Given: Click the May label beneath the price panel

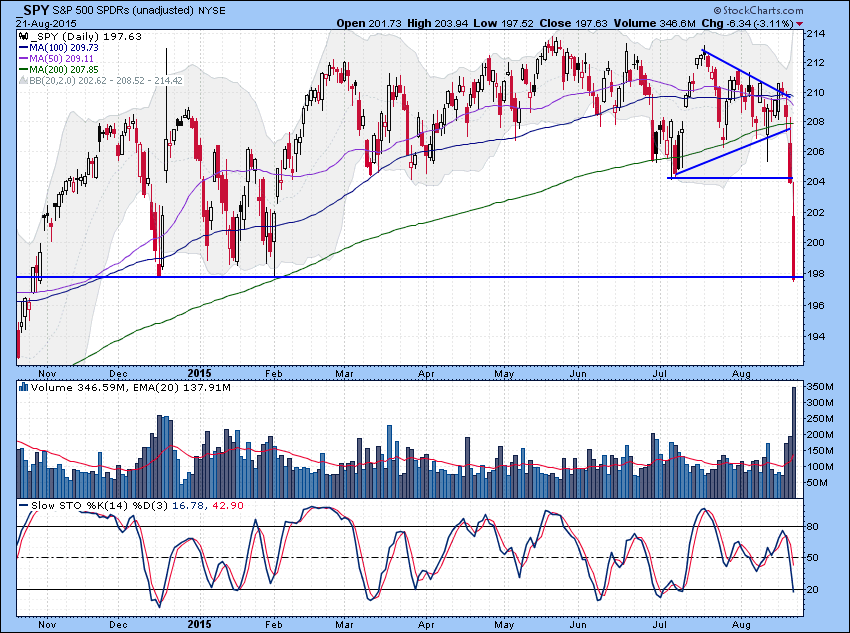Looking at the screenshot, I should click(x=504, y=374).
